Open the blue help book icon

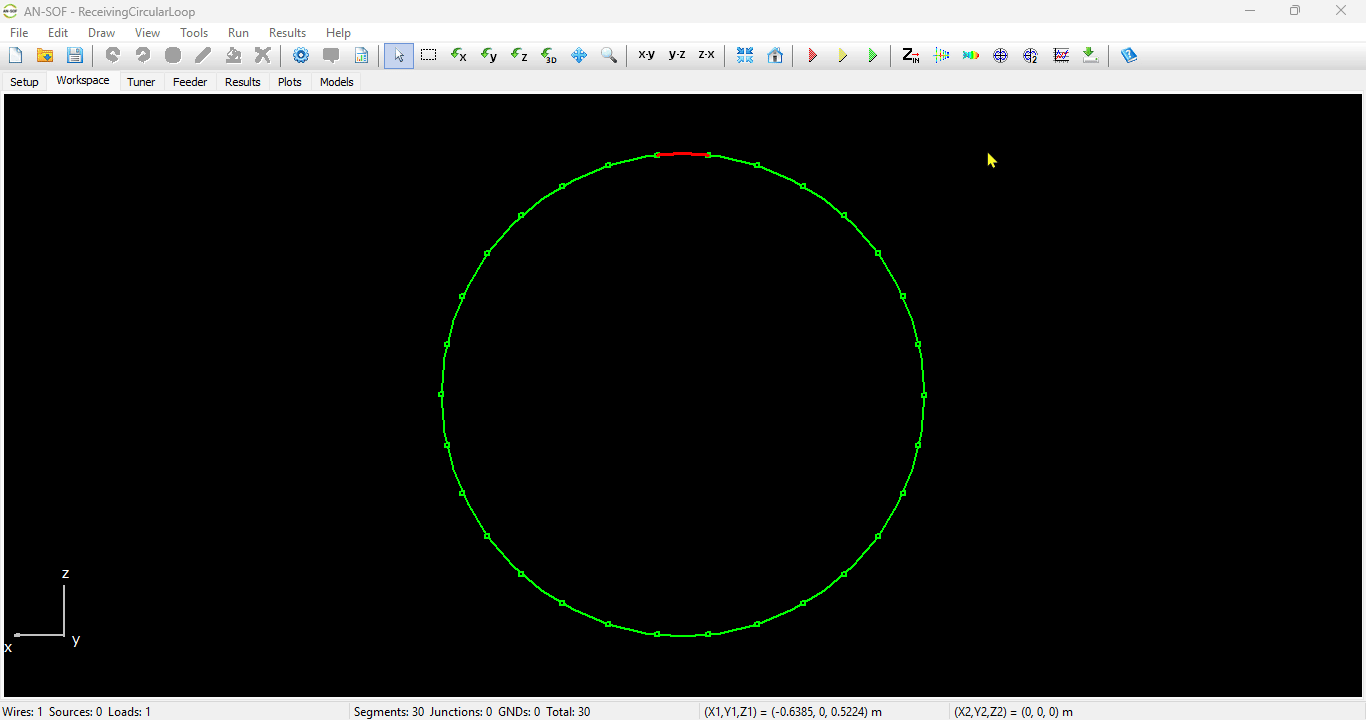pyautogui.click(x=1129, y=56)
